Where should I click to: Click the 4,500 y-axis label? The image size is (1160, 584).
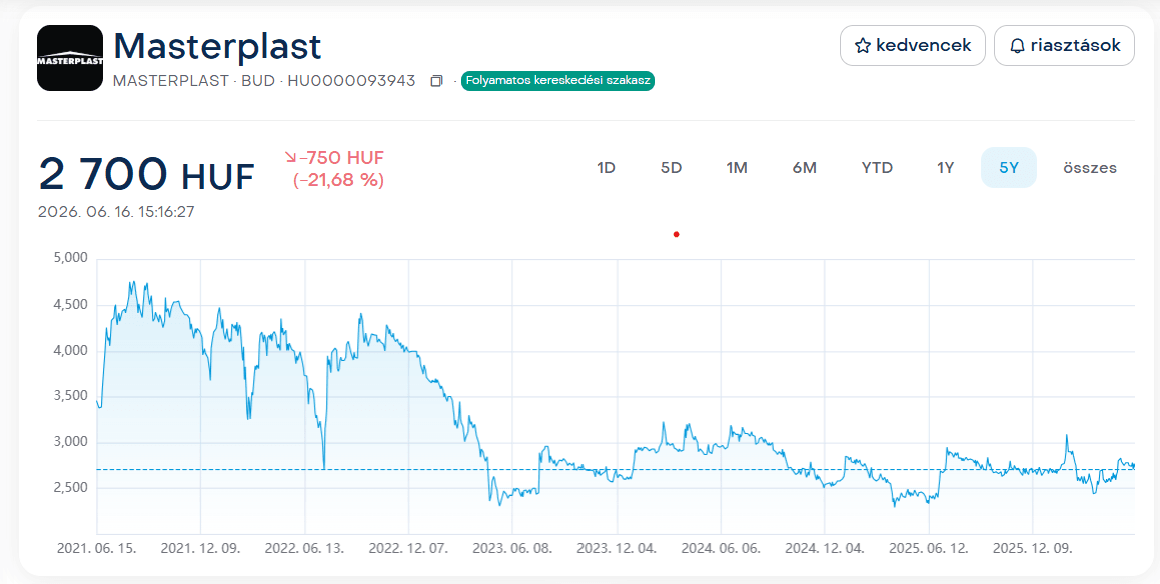pos(70,304)
